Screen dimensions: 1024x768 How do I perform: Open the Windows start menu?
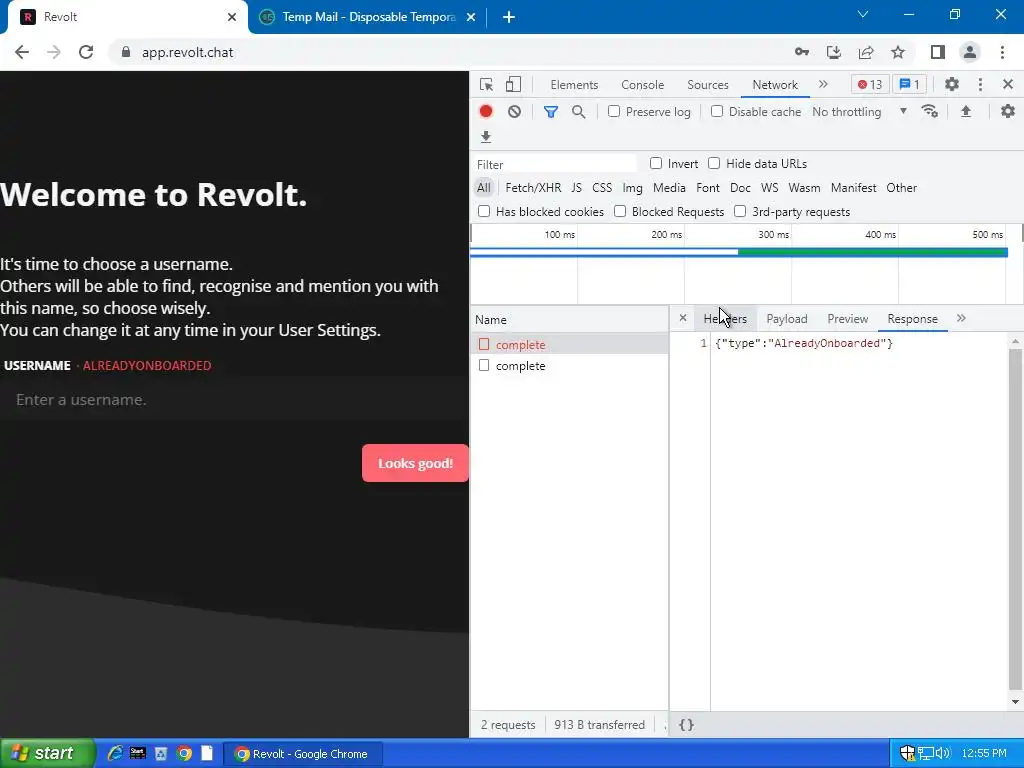pyautogui.click(x=47, y=754)
